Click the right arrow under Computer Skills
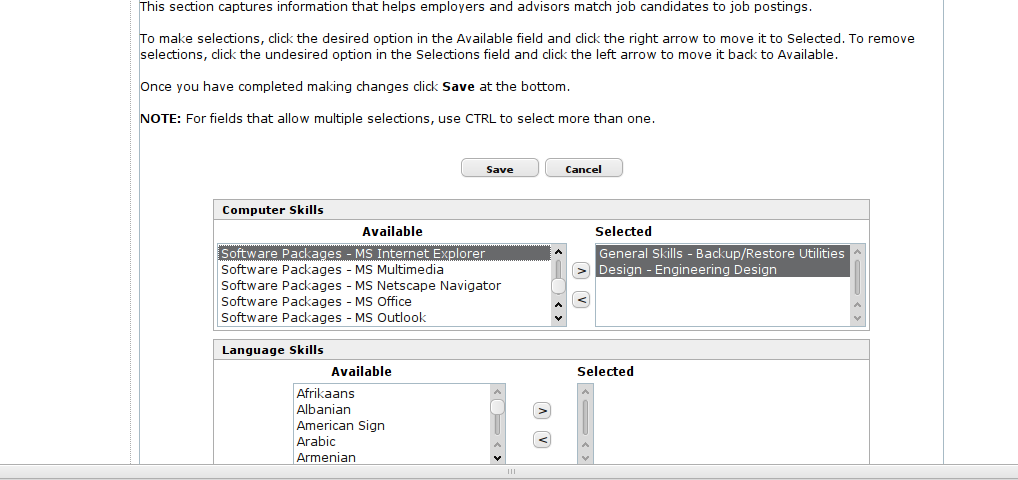1018x480 pixels. pyautogui.click(x=581, y=270)
